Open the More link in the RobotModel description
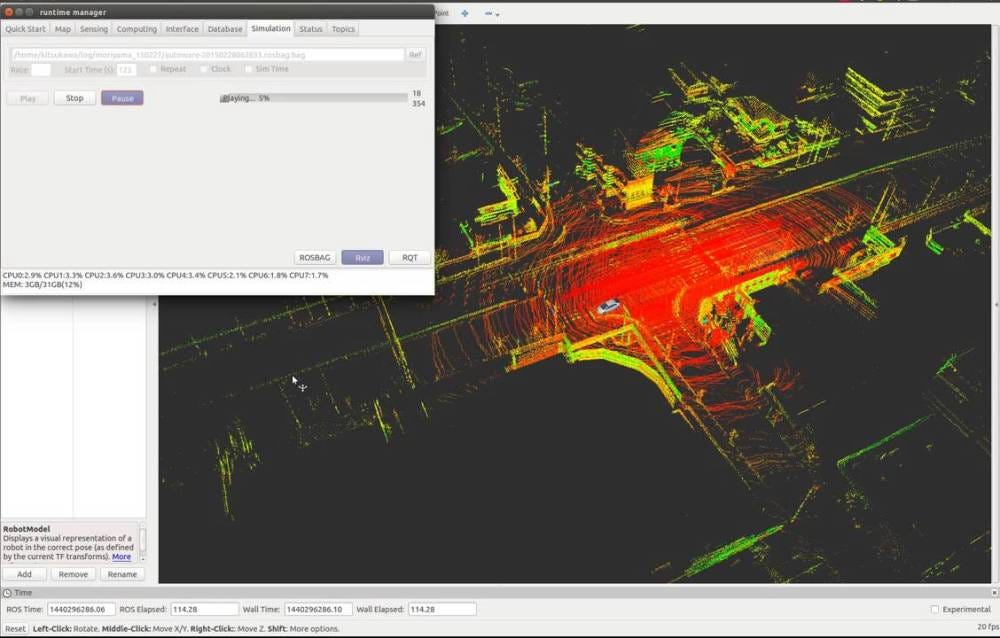Viewport: 1000px width, 638px height. point(120,557)
